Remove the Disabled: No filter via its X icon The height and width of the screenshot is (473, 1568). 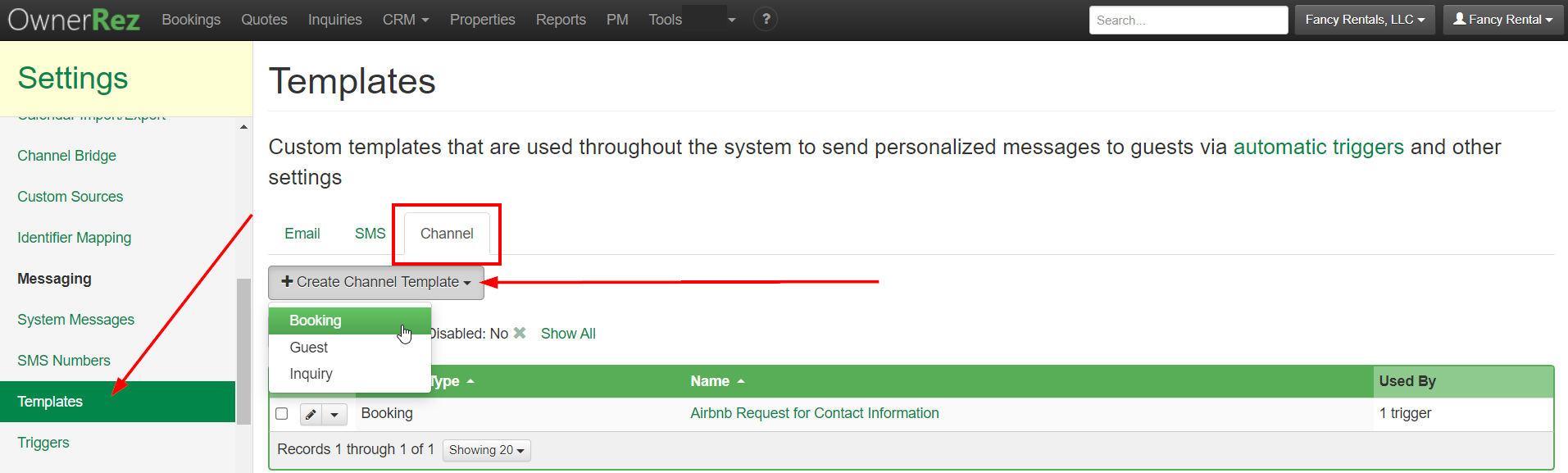pos(520,333)
